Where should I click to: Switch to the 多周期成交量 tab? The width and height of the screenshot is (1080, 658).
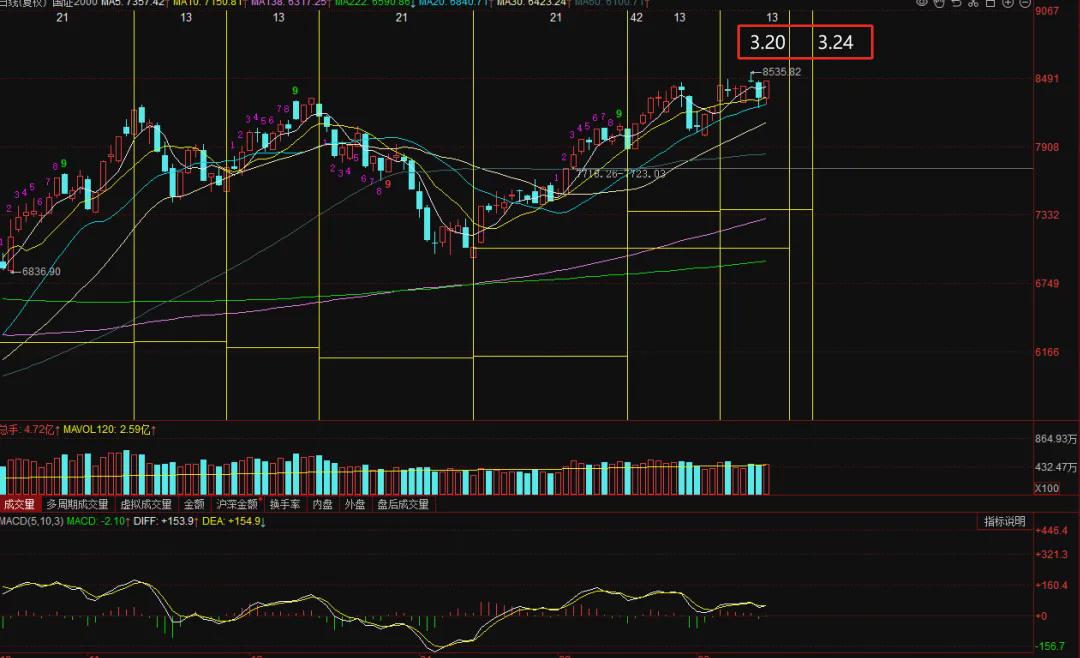click(x=77, y=504)
